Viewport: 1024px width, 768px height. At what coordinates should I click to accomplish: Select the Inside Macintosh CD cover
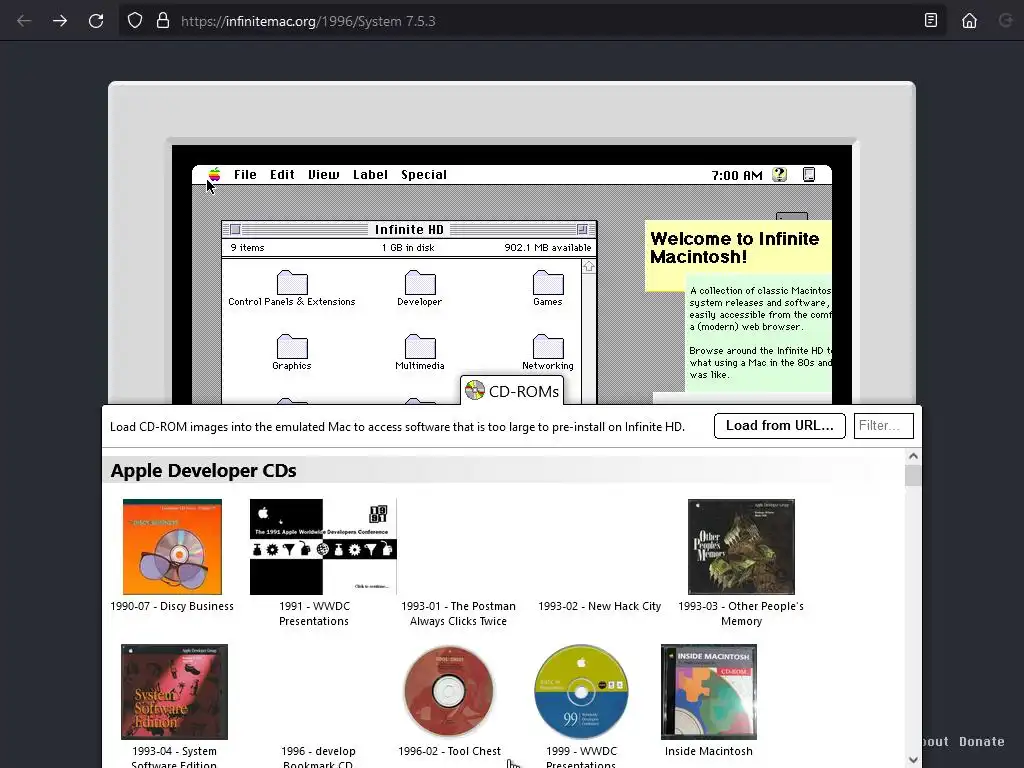(x=709, y=692)
